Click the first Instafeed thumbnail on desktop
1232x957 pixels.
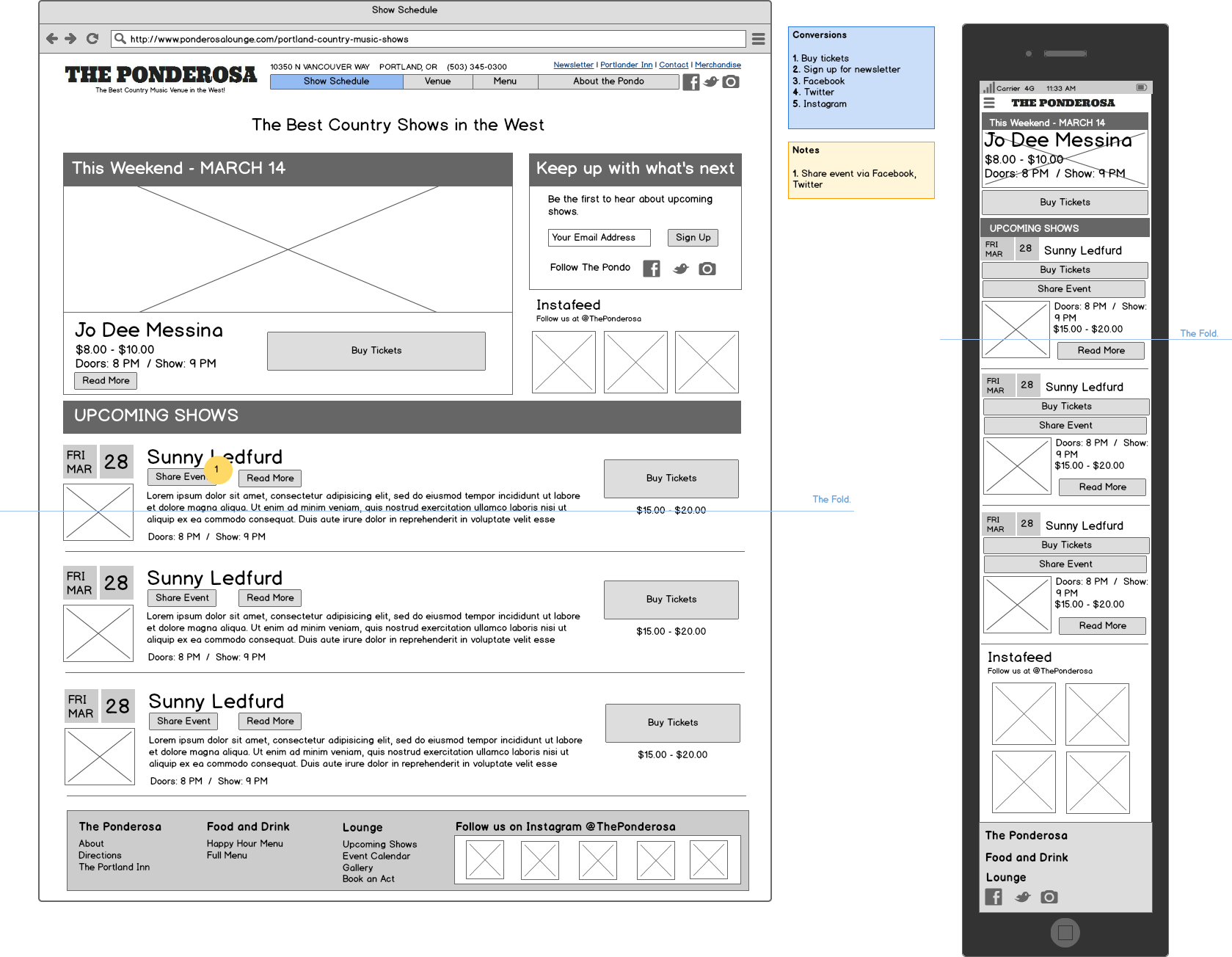564,362
